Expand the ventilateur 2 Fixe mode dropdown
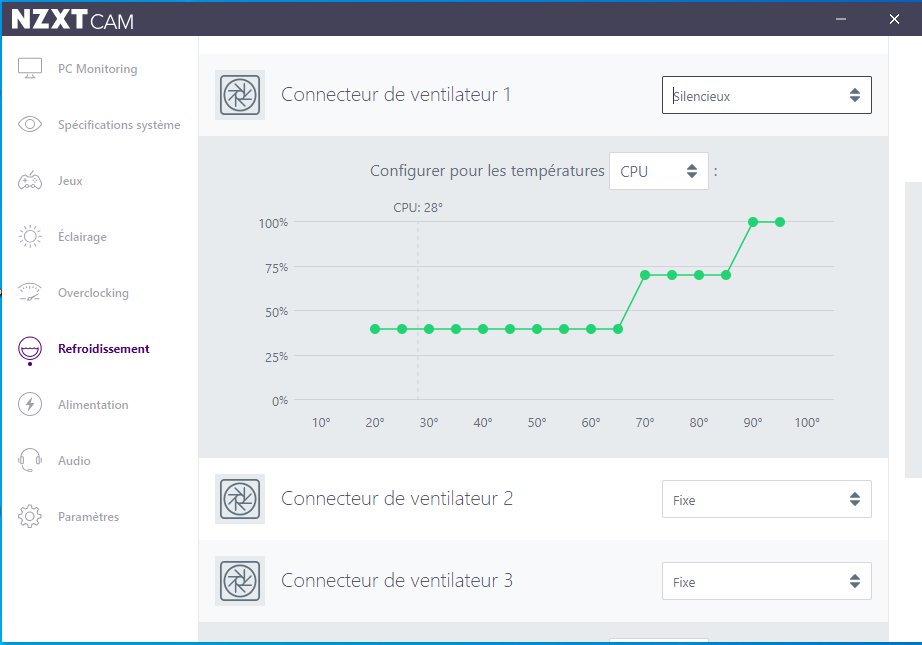This screenshot has height=645, width=922. tap(766, 499)
